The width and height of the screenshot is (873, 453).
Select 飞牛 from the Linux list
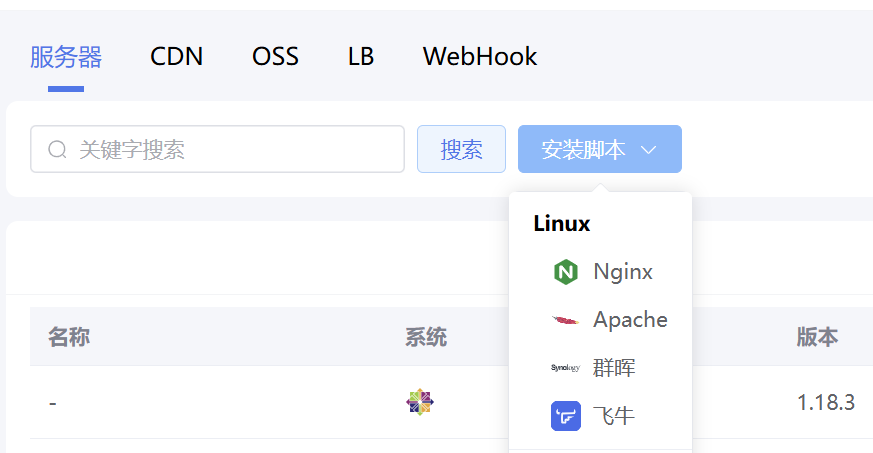click(x=614, y=416)
